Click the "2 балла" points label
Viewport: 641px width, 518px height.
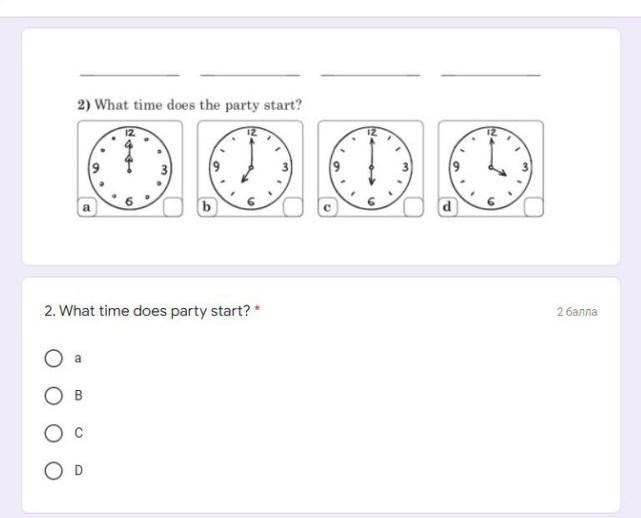click(x=577, y=312)
